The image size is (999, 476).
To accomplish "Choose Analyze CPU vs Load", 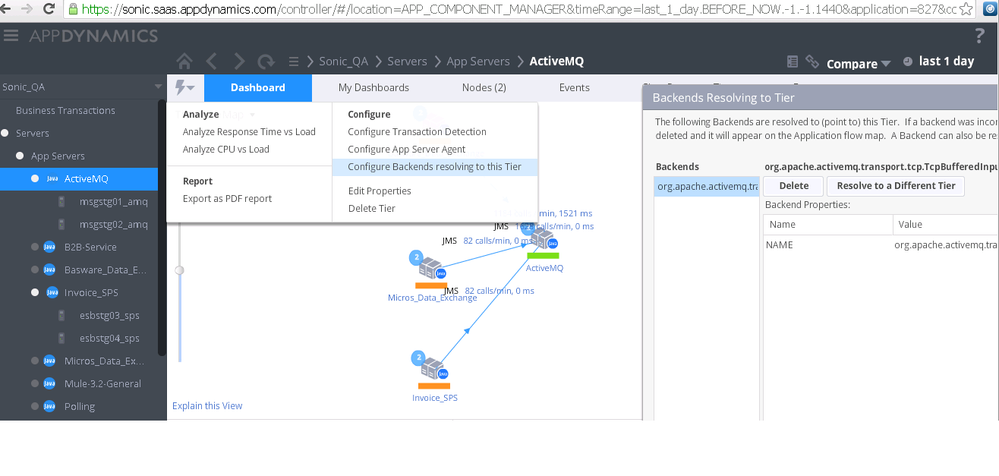I will (226, 149).
